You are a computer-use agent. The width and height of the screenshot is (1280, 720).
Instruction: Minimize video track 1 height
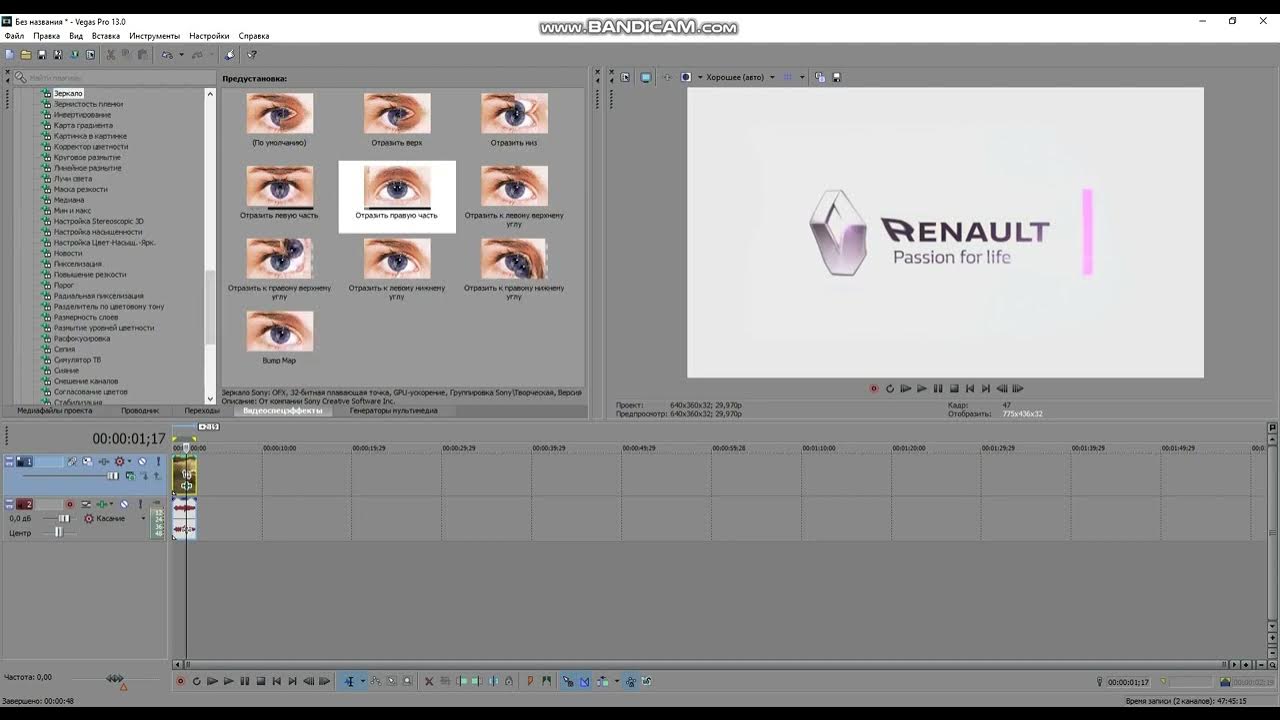point(9,459)
